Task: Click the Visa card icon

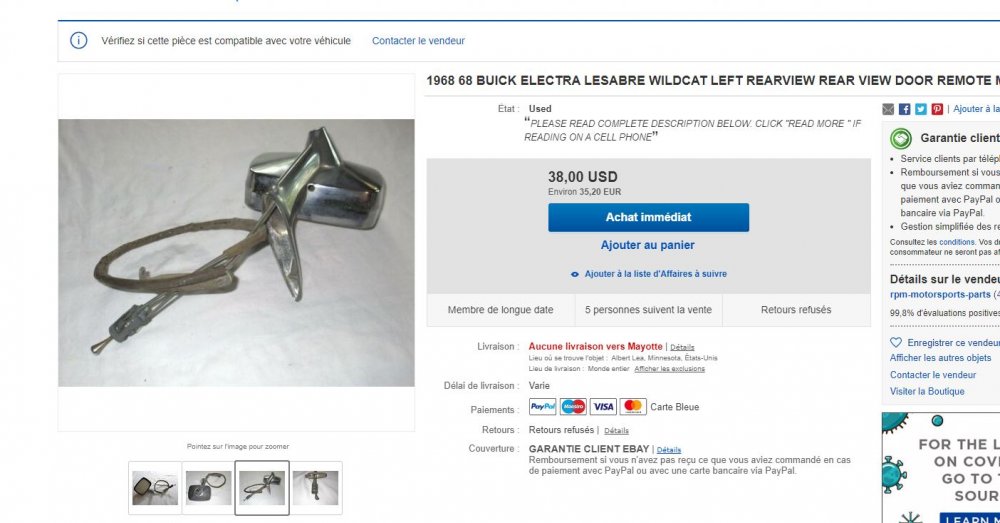Action: (x=603, y=407)
